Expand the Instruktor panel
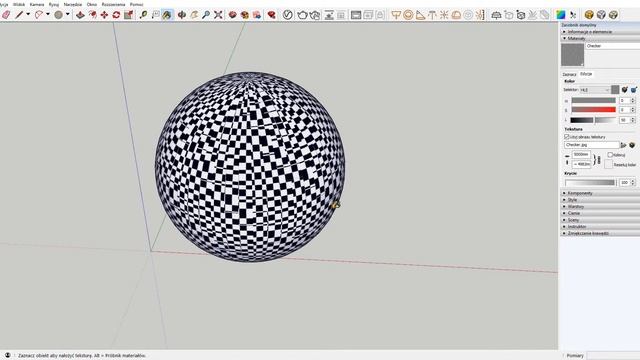The width and height of the screenshot is (640, 360). pyautogui.click(x=600, y=227)
